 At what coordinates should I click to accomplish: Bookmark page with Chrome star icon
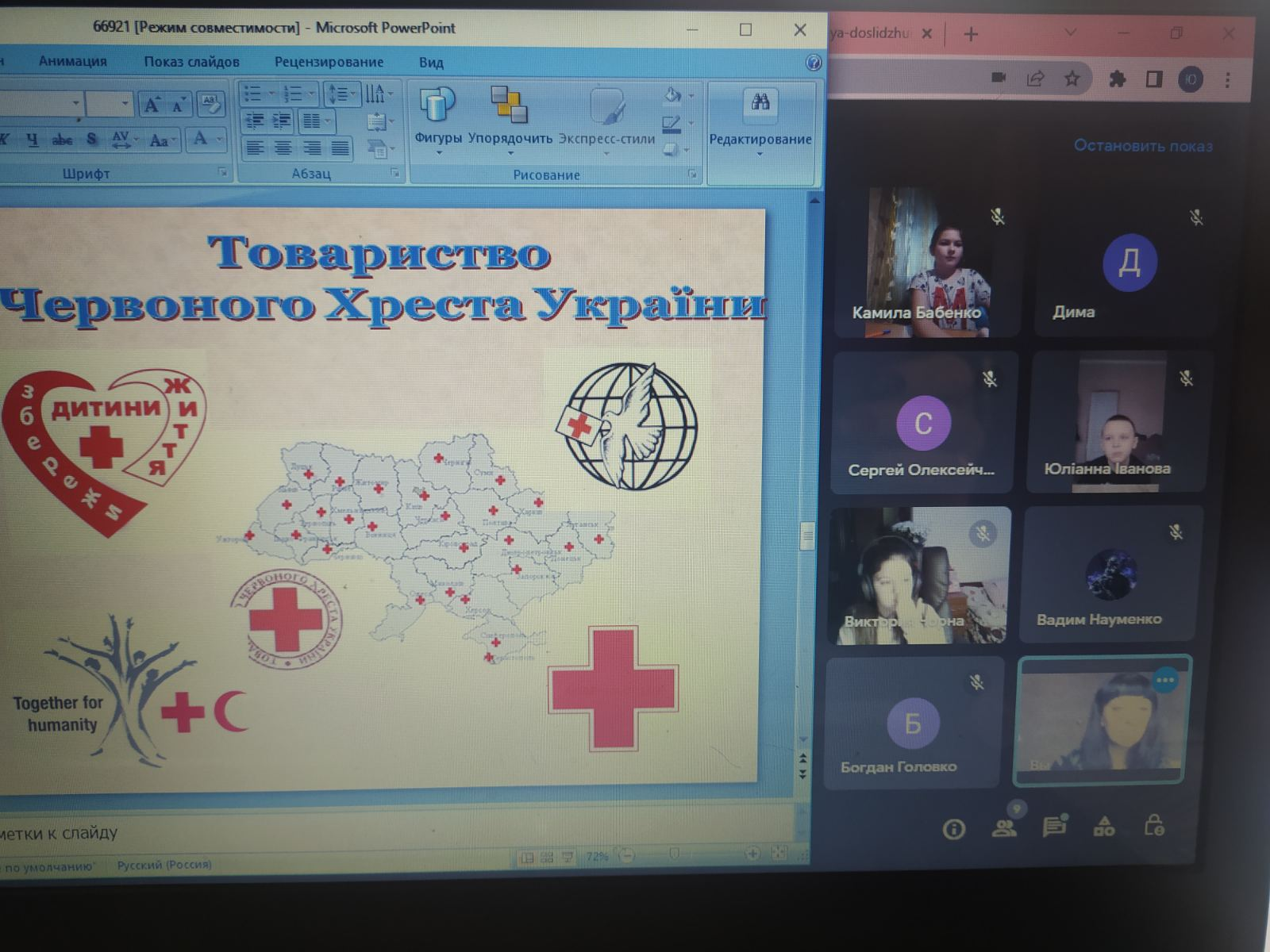point(1072,78)
